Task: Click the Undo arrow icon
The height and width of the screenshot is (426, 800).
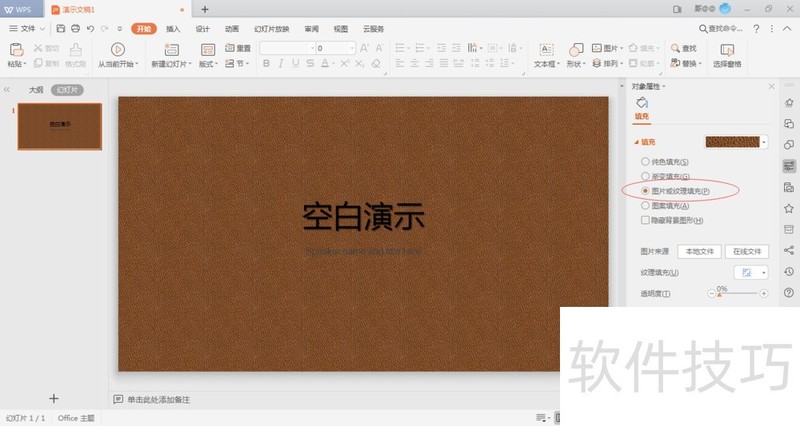Action: [91, 29]
